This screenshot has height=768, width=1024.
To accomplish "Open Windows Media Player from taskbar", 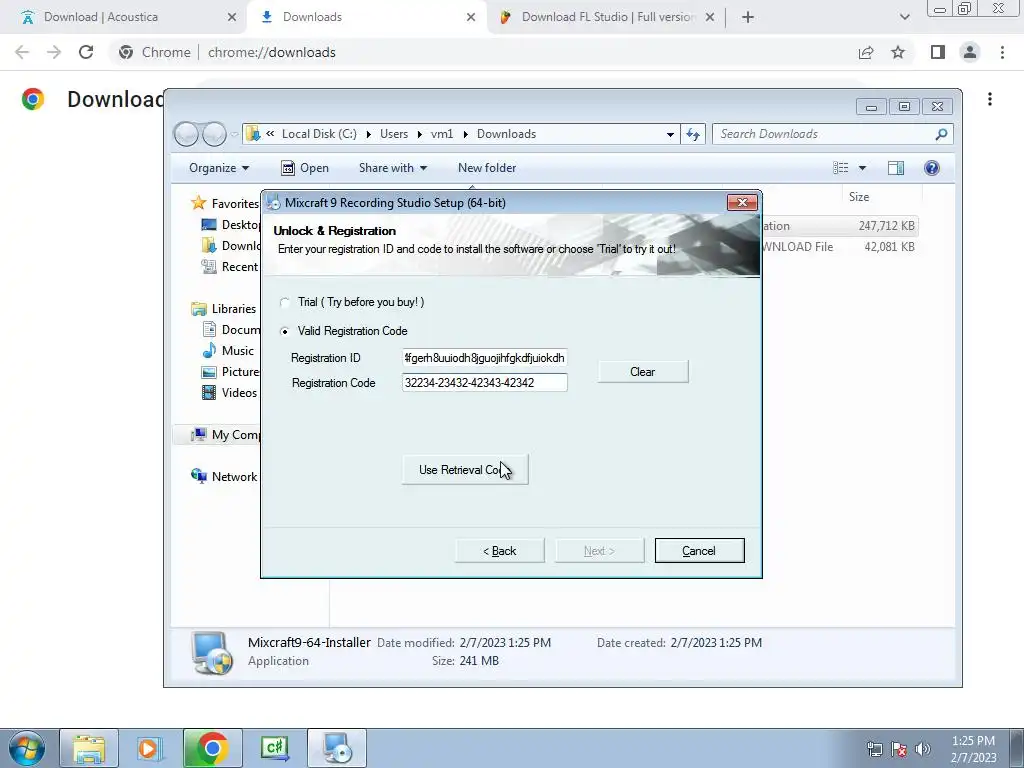I will click(x=148, y=748).
